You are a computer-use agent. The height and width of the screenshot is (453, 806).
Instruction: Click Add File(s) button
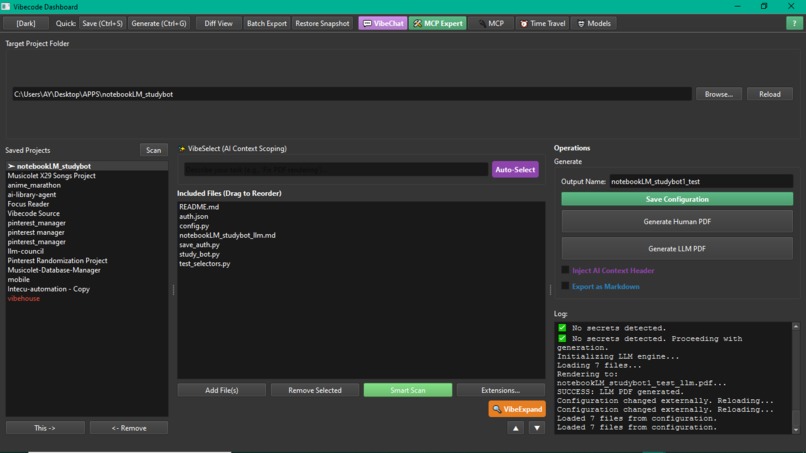pos(222,390)
